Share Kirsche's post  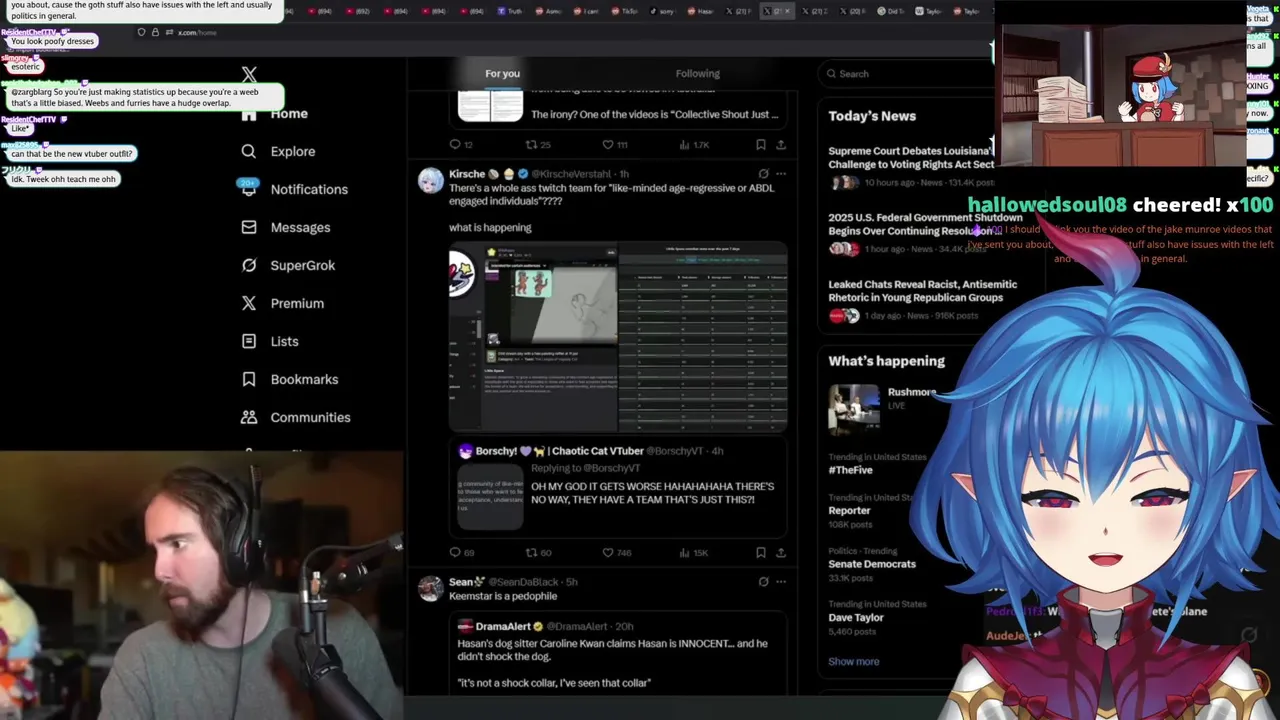click(x=781, y=553)
